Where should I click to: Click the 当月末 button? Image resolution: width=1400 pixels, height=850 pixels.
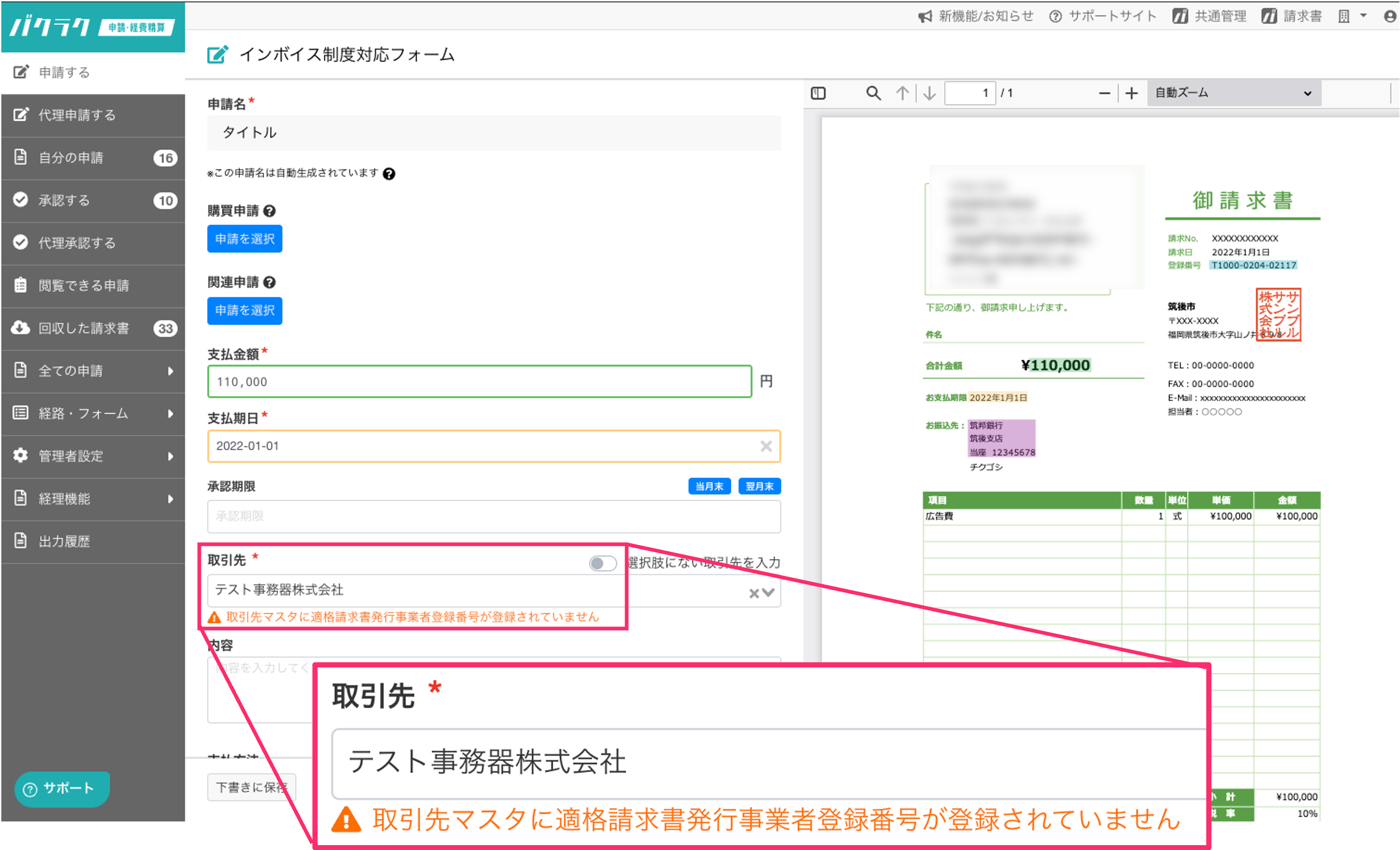[709, 486]
